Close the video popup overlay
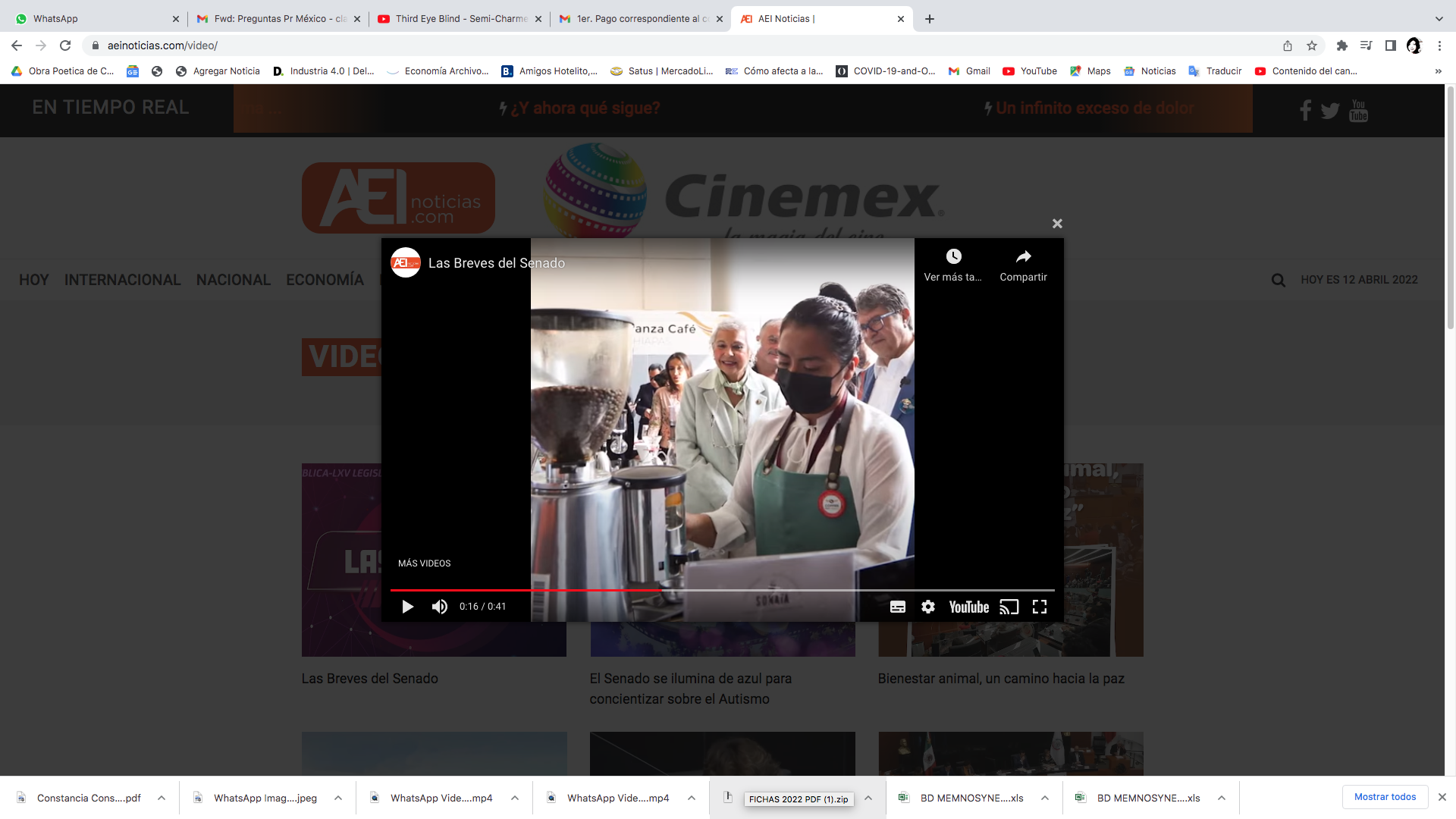This screenshot has height=819, width=1456. [x=1057, y=224]
